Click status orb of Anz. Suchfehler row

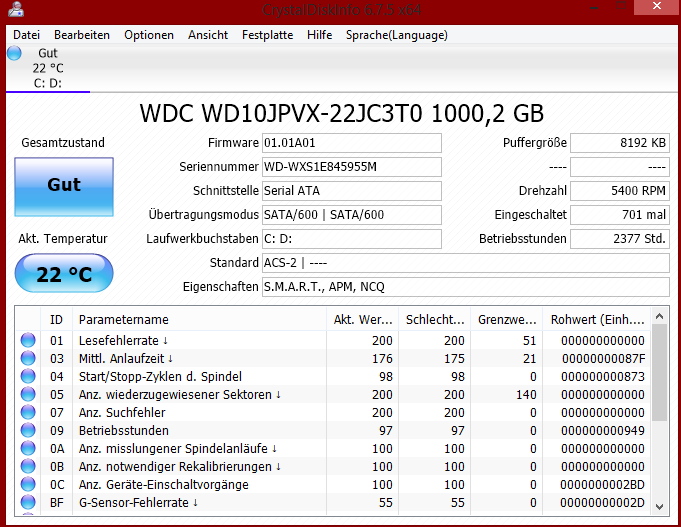(x=28, y=412)
